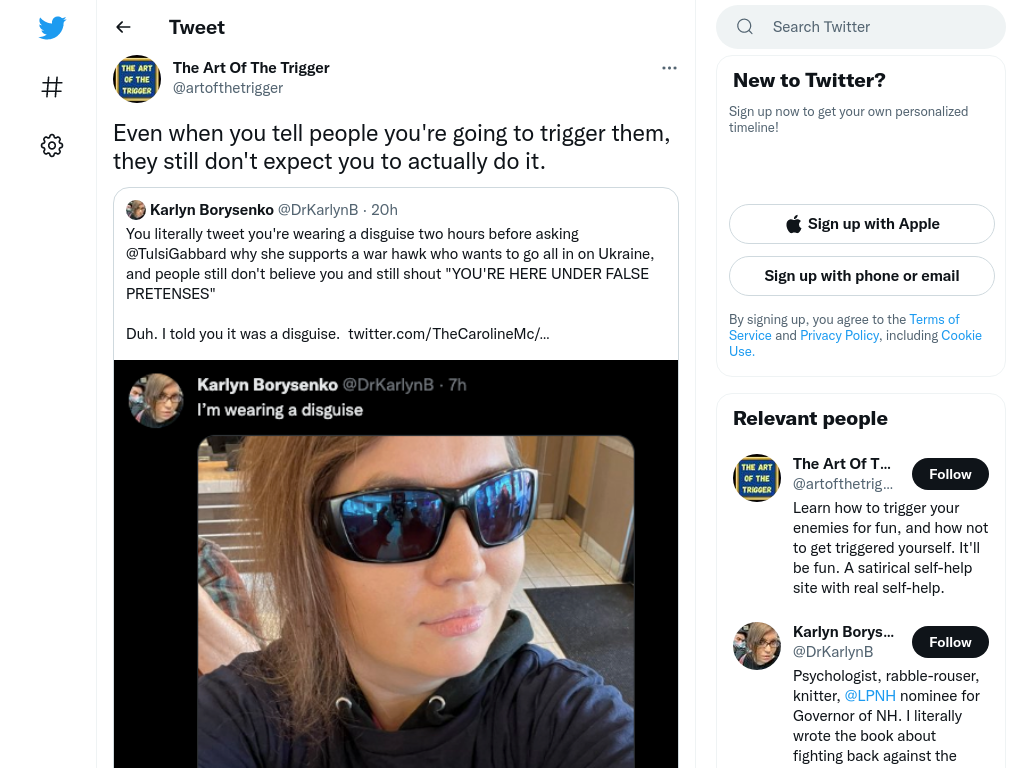This screenshot has height=768, width=1024.
Task: Open the @LPNH mention link
Action: pyautogui.click(x=870, y=696)
